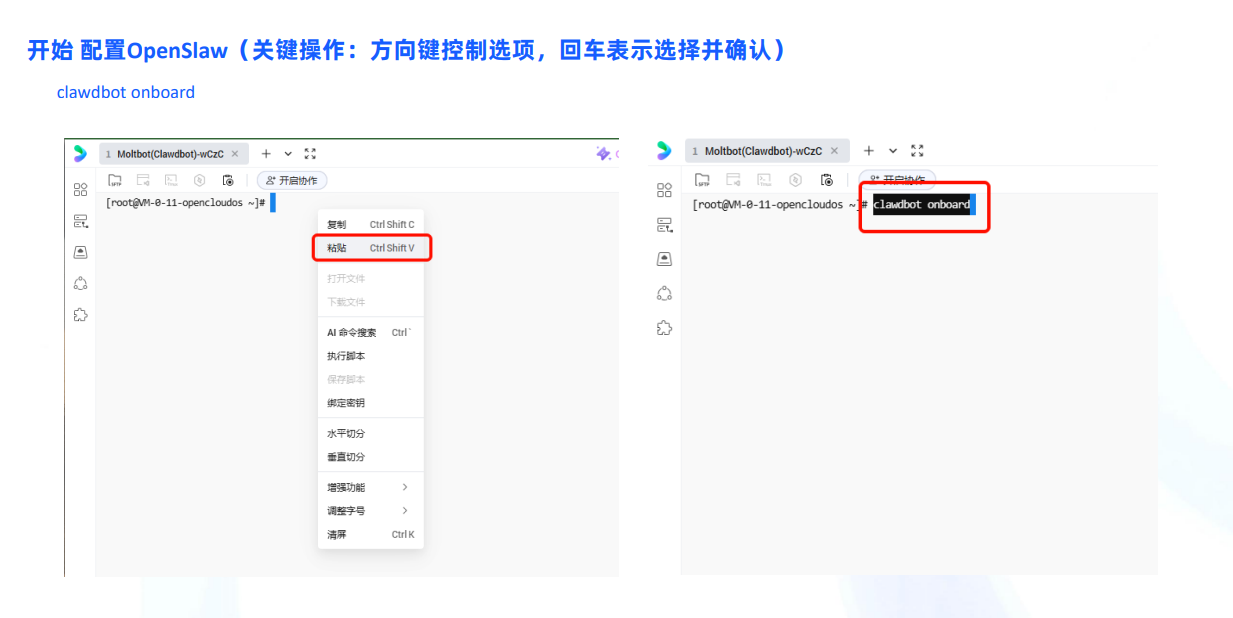Toggle fullscreen icon in the clawdbot onboard screenshot

[917, 151]
